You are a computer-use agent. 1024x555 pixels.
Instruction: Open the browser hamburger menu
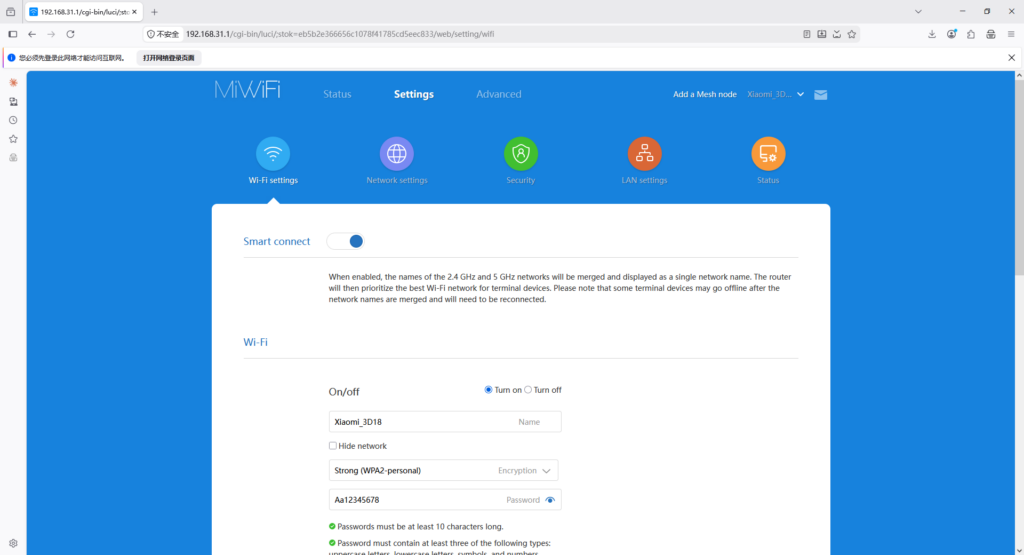click(1011, 34)
